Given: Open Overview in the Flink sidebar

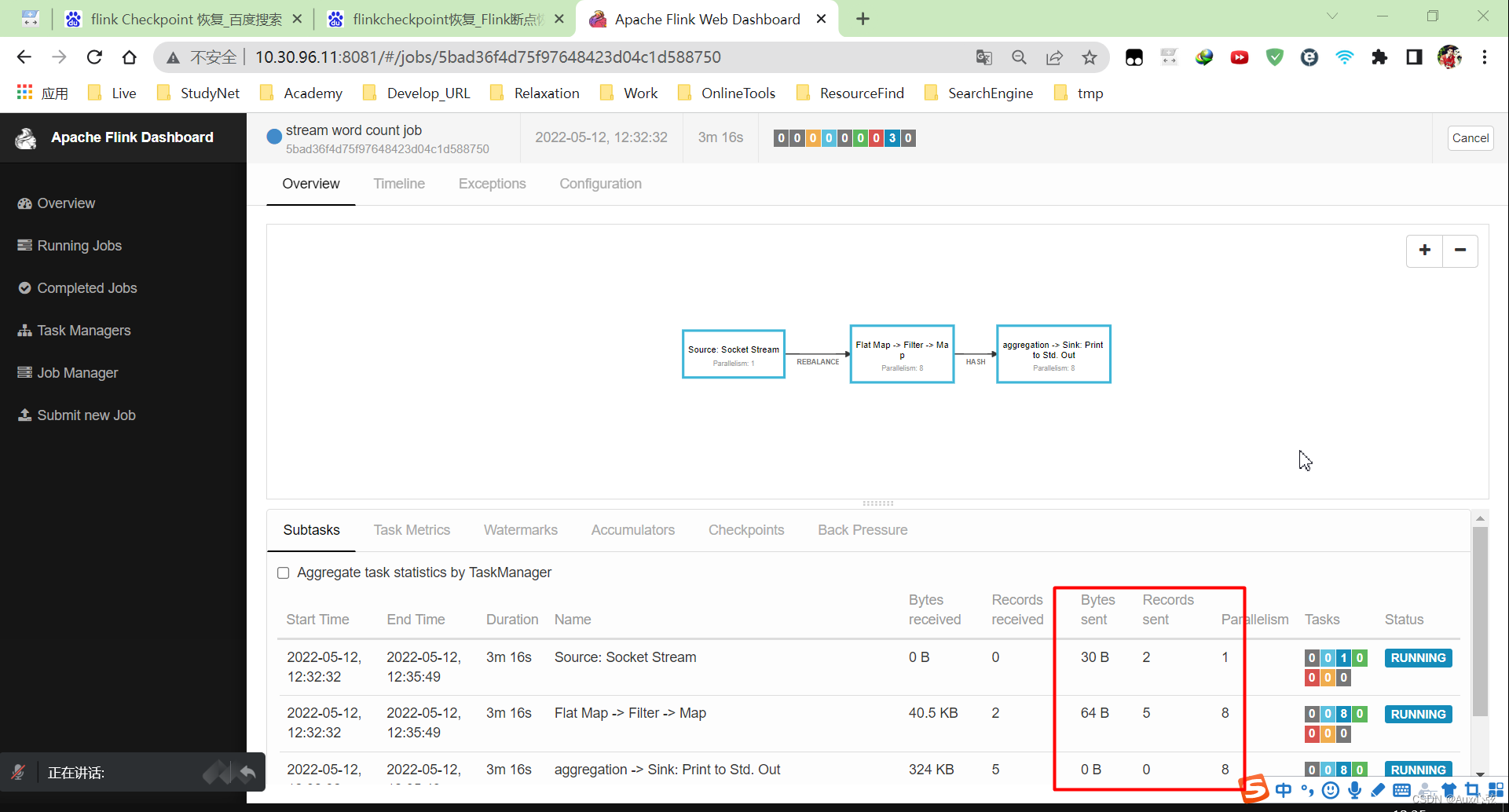Looking at the screenshot, I should pos(65,203).
